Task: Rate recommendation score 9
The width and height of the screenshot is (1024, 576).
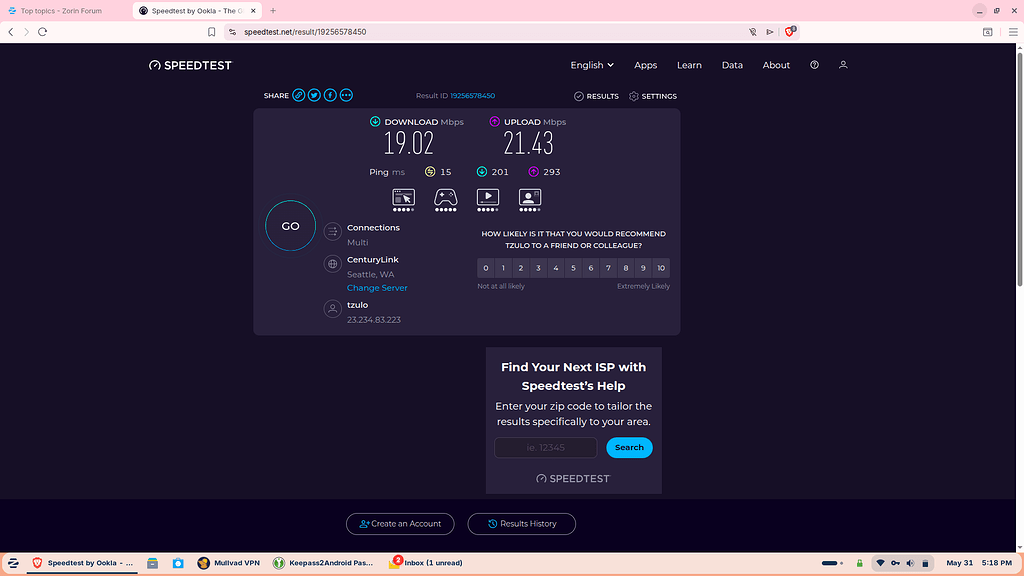Action: click(643, 268)
